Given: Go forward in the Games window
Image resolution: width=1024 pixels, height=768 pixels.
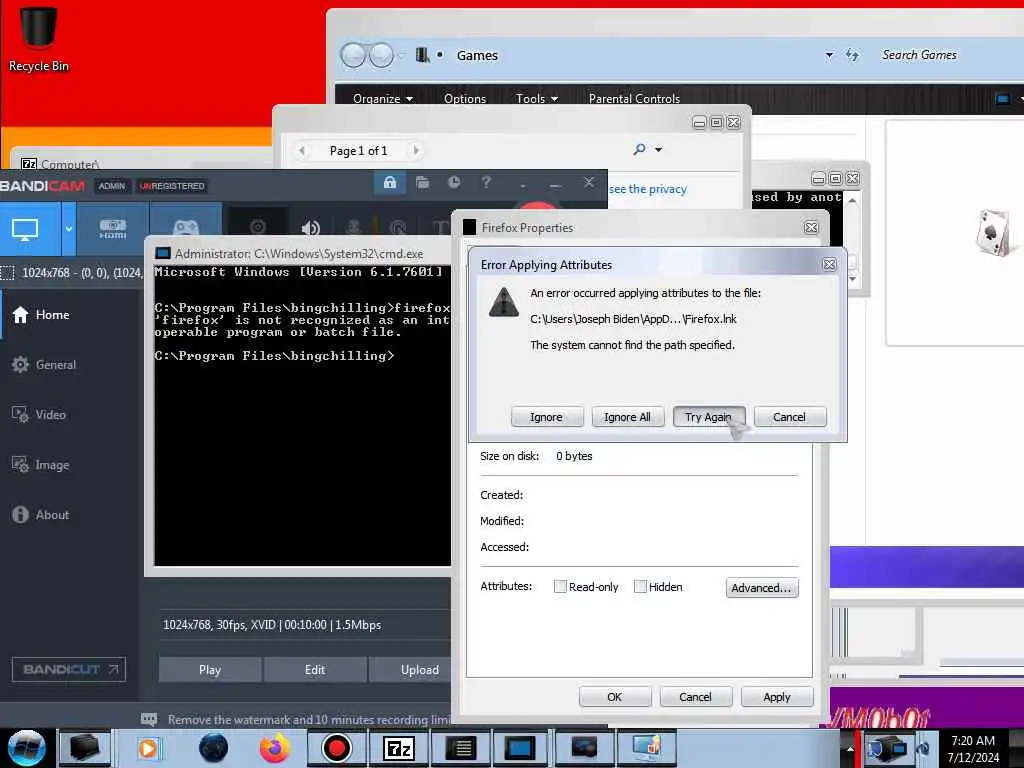Looking at the screenshot, I should [x=382, y=56].
